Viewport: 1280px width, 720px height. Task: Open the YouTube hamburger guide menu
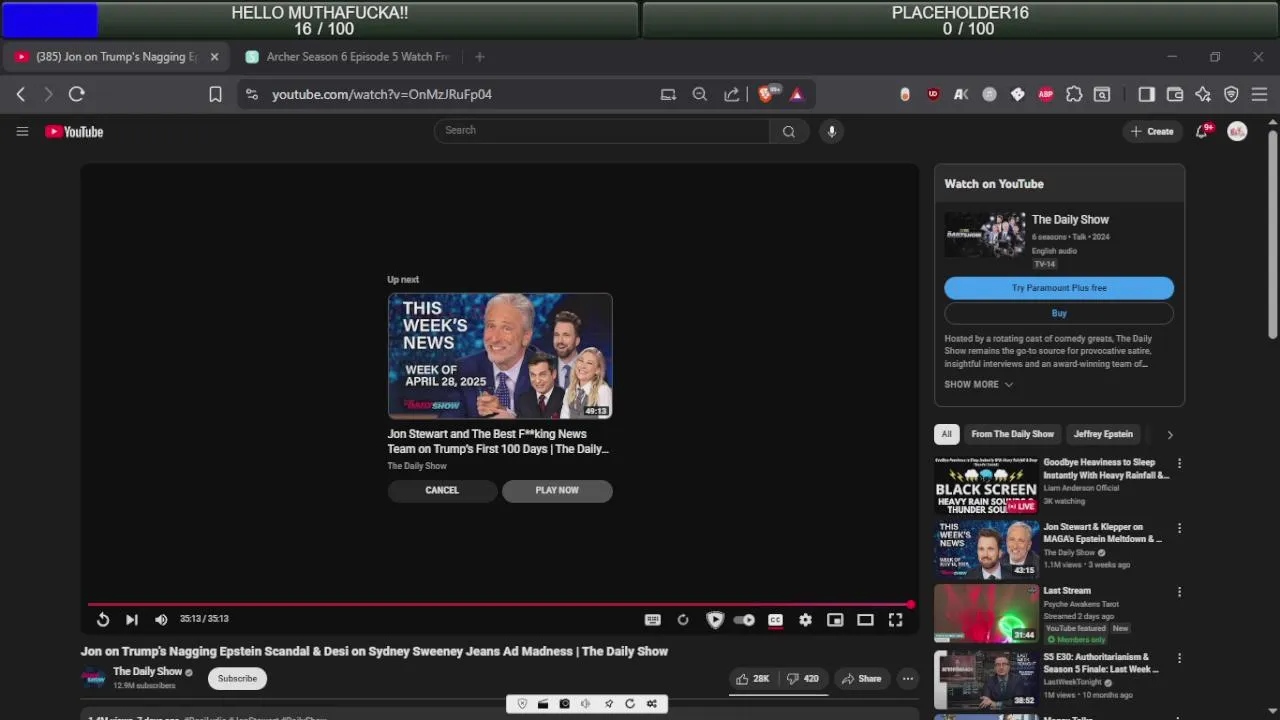[22, 131]
